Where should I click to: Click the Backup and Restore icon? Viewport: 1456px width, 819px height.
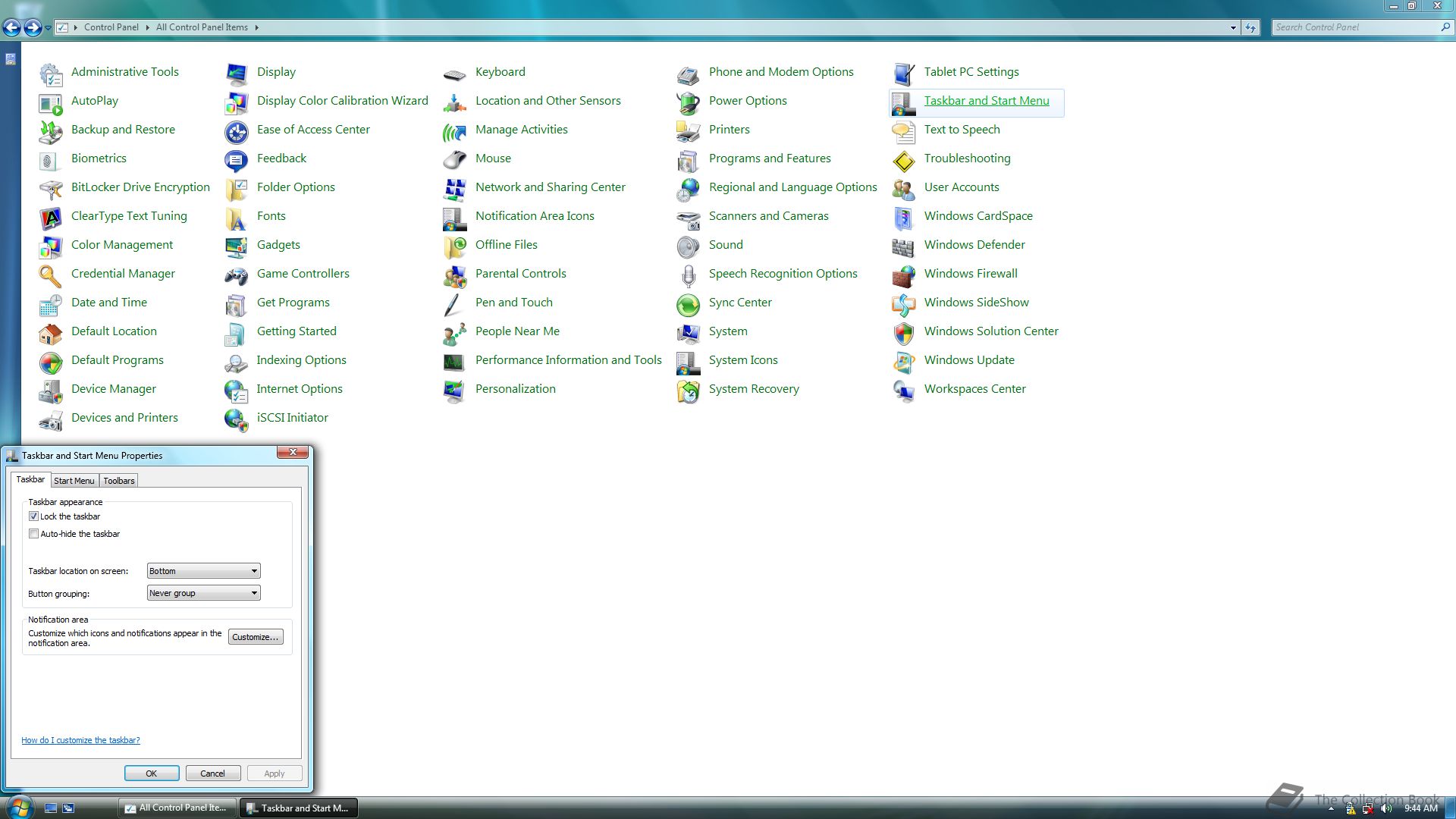coord(51,131)
